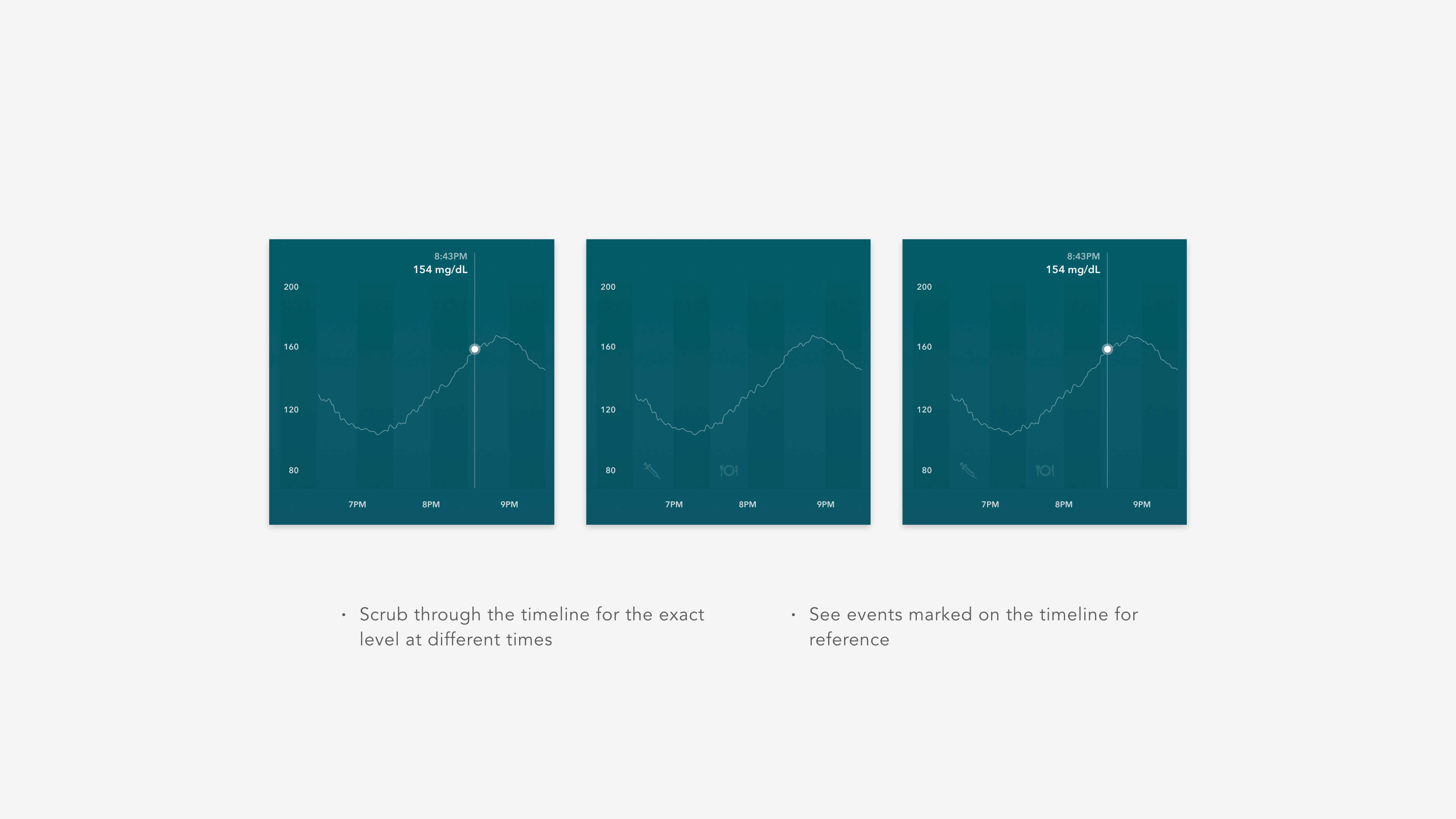This screenshot has width=1456, height=819.
Task: Click the 160 axis label in the right chart
Action: click(924, 347)
